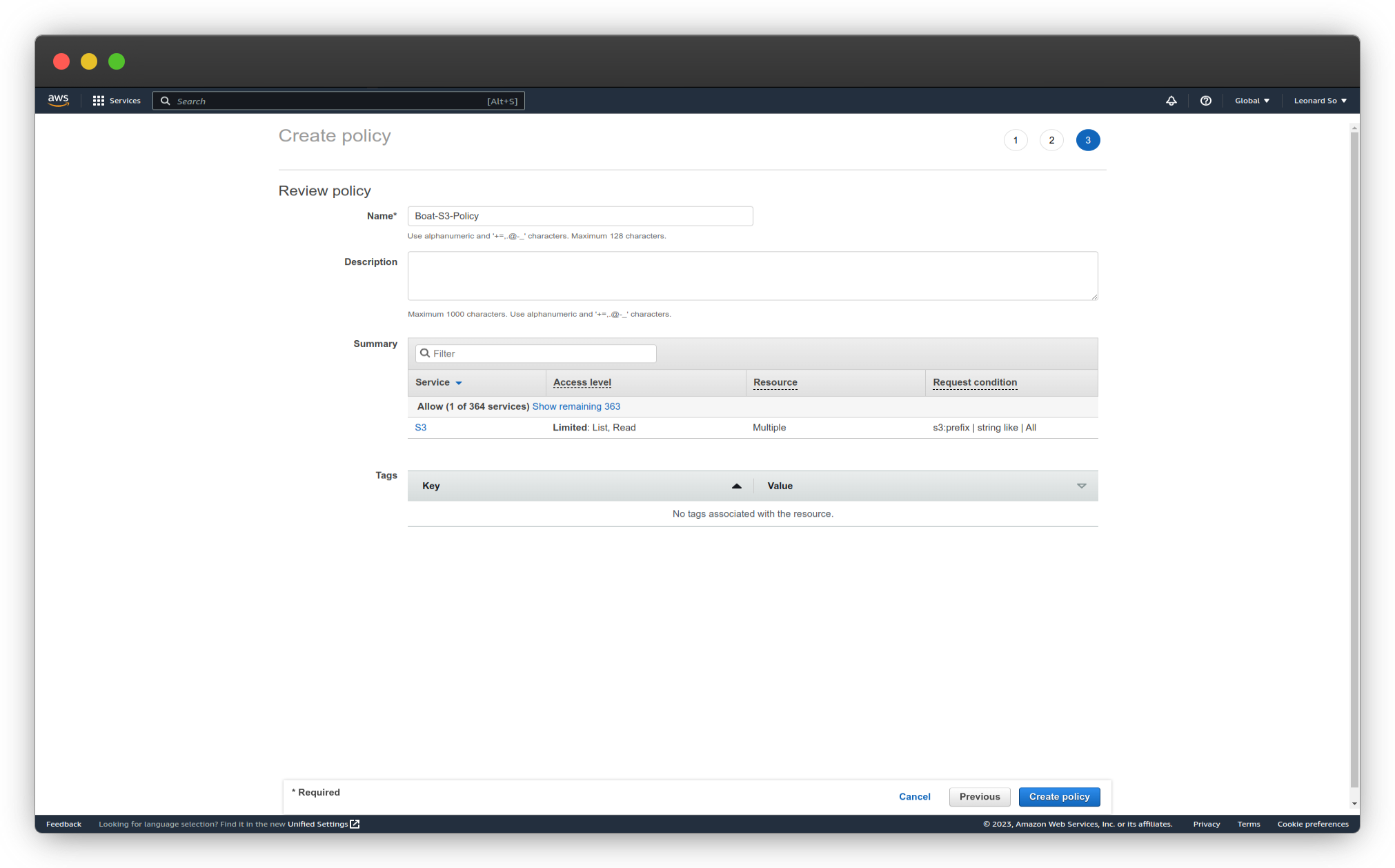Screen dimensions: 1395x868
Task: Click the magnifier in Summary filter
Action: point(425,353)
